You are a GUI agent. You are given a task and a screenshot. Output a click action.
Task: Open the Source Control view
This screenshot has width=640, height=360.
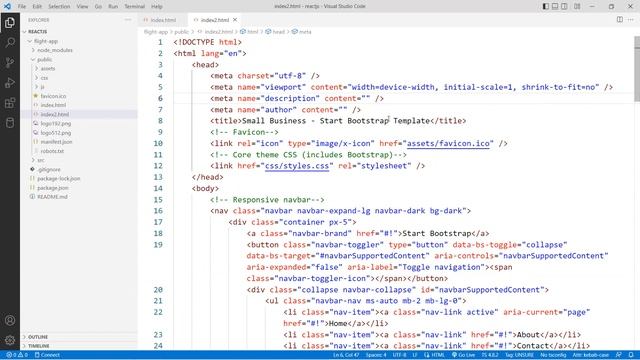pyautogui.click(x=10, y=62)
